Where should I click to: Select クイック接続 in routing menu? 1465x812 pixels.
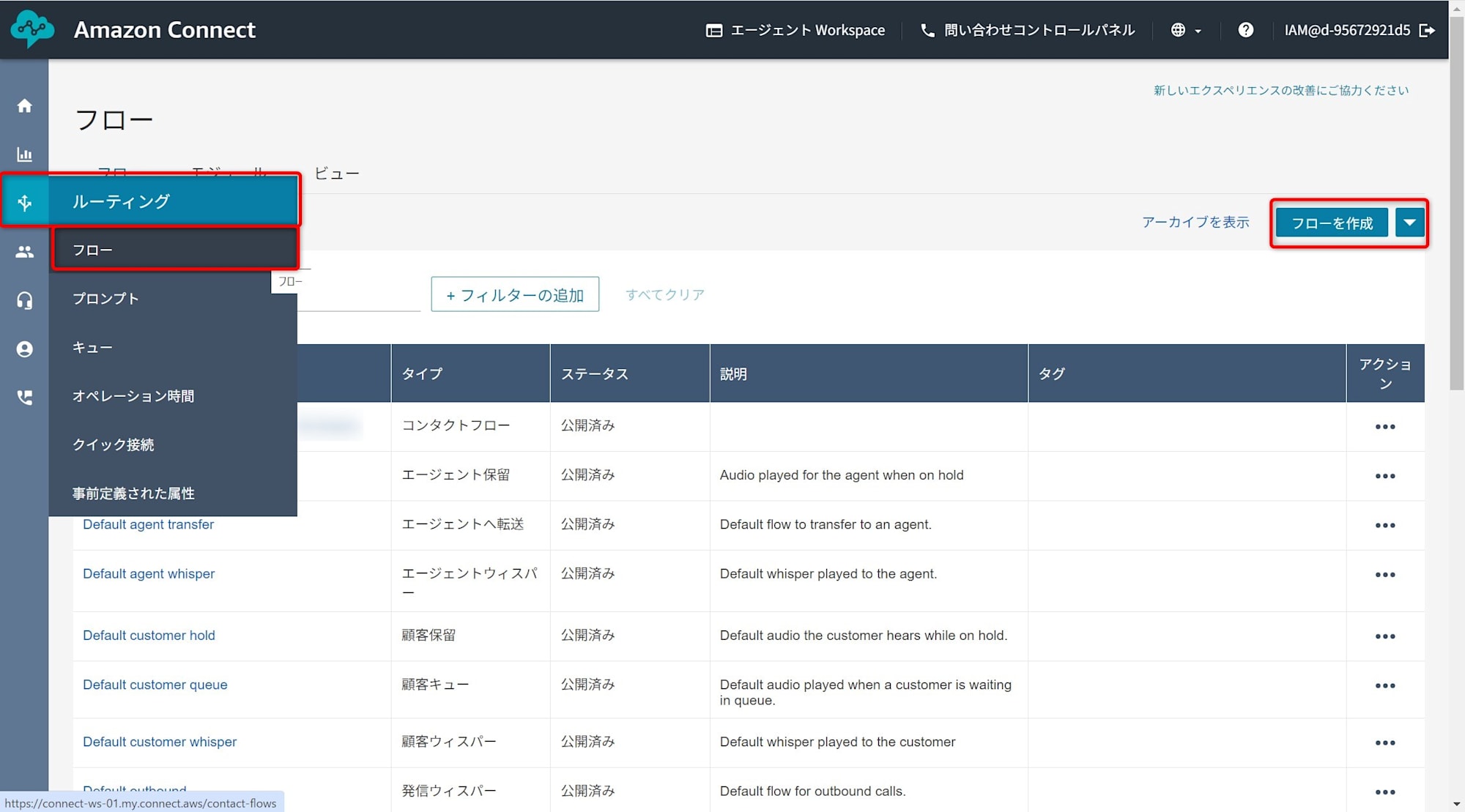[x=173, y=444]
